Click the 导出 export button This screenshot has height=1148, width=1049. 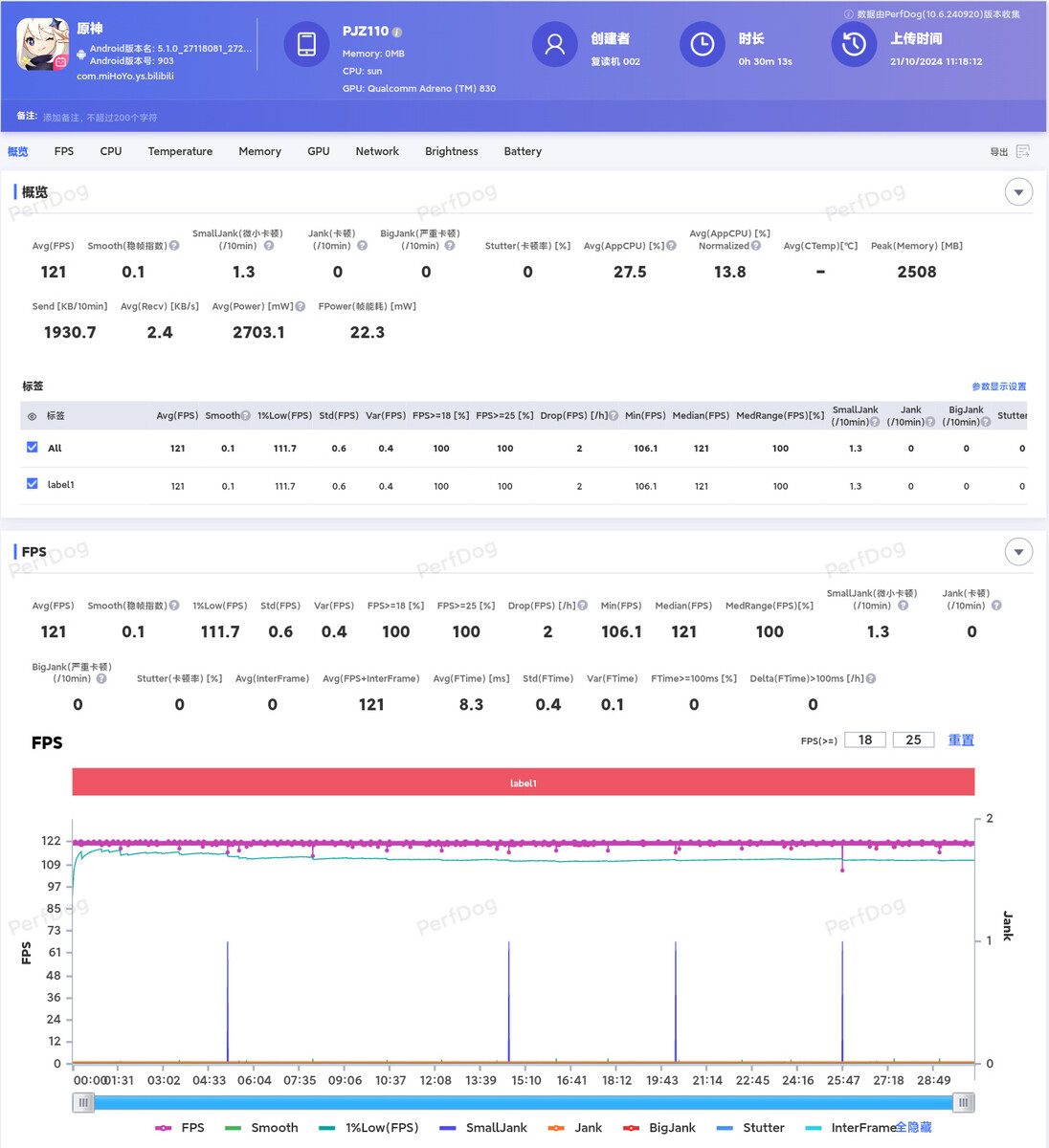(999, 152)
